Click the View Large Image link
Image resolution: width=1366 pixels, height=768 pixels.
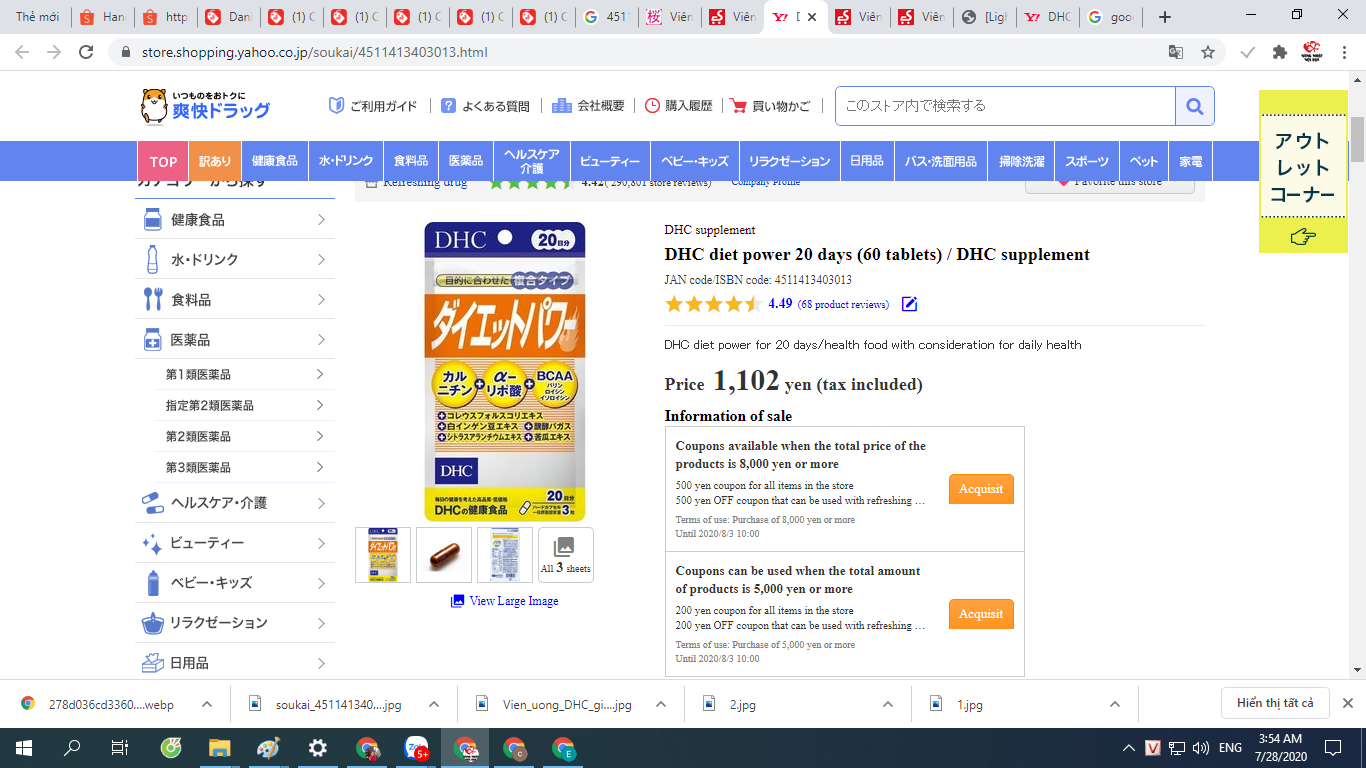pyautogui.click(x=505, y=601)
